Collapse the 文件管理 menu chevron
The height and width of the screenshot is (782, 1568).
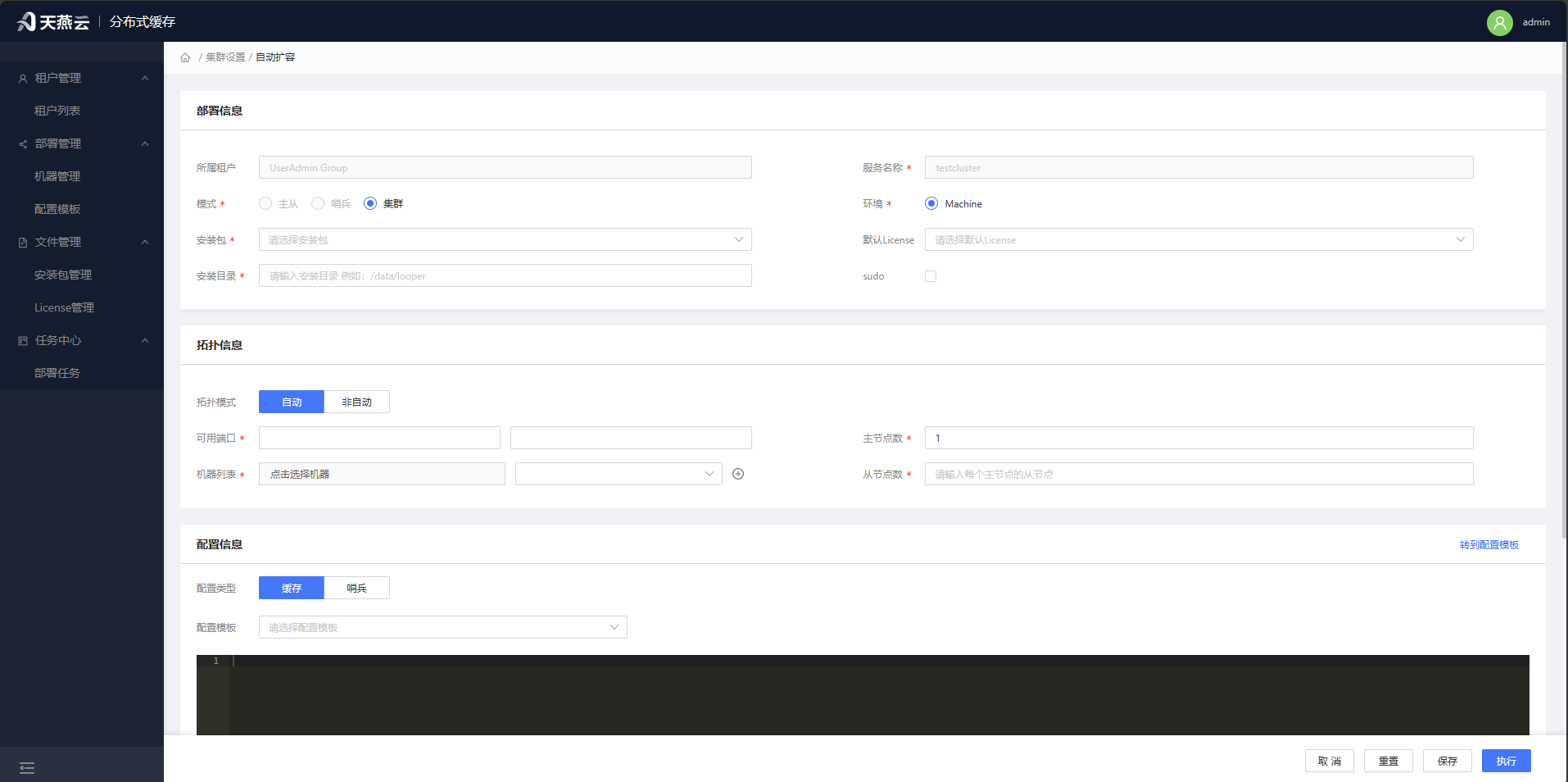(x=145, y=242)
